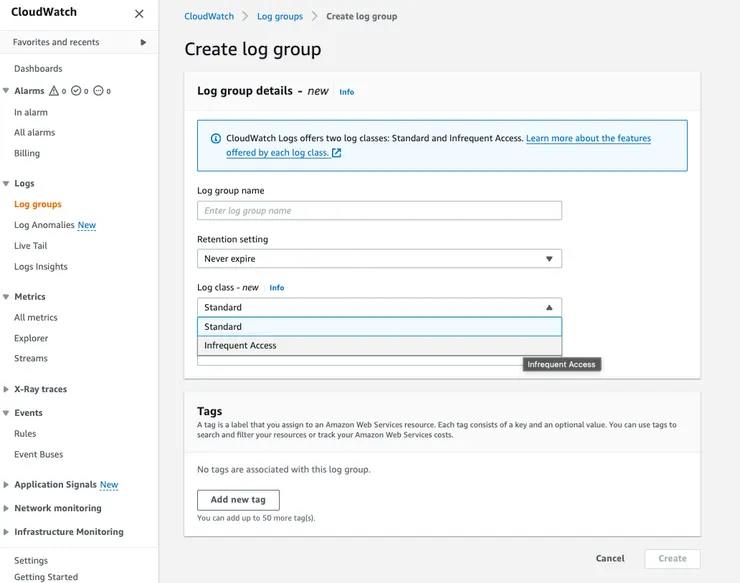740x583 pixels.
Task: Expand the X-Ray traces section
Action: click(6, 389)
